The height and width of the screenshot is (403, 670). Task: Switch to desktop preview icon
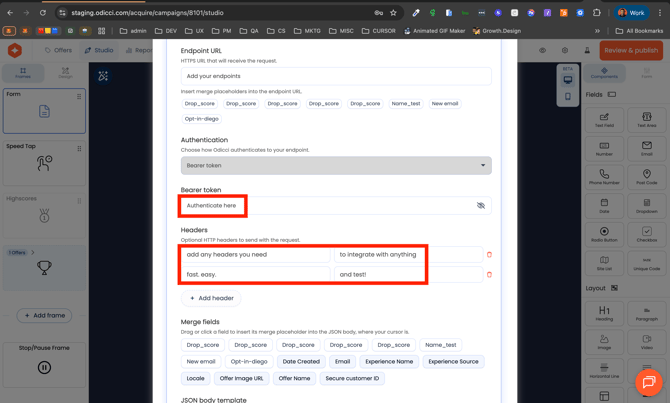568,80
